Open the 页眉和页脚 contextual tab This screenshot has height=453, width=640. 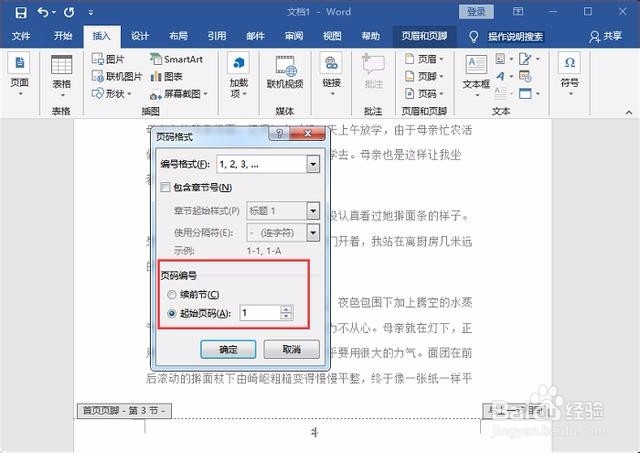coord(424,36)
